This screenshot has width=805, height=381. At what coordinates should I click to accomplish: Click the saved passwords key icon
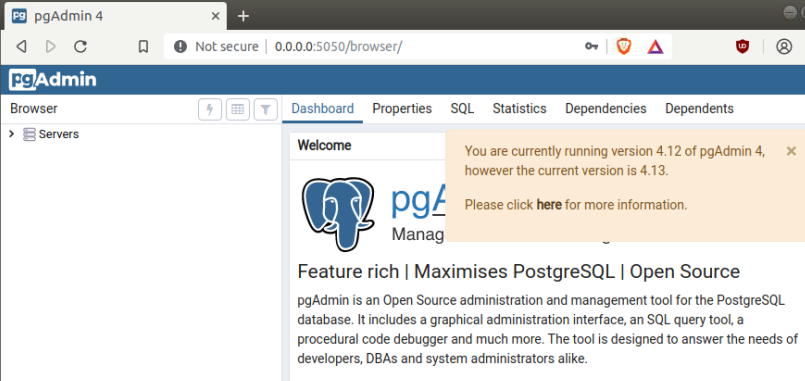coord(591,47)
